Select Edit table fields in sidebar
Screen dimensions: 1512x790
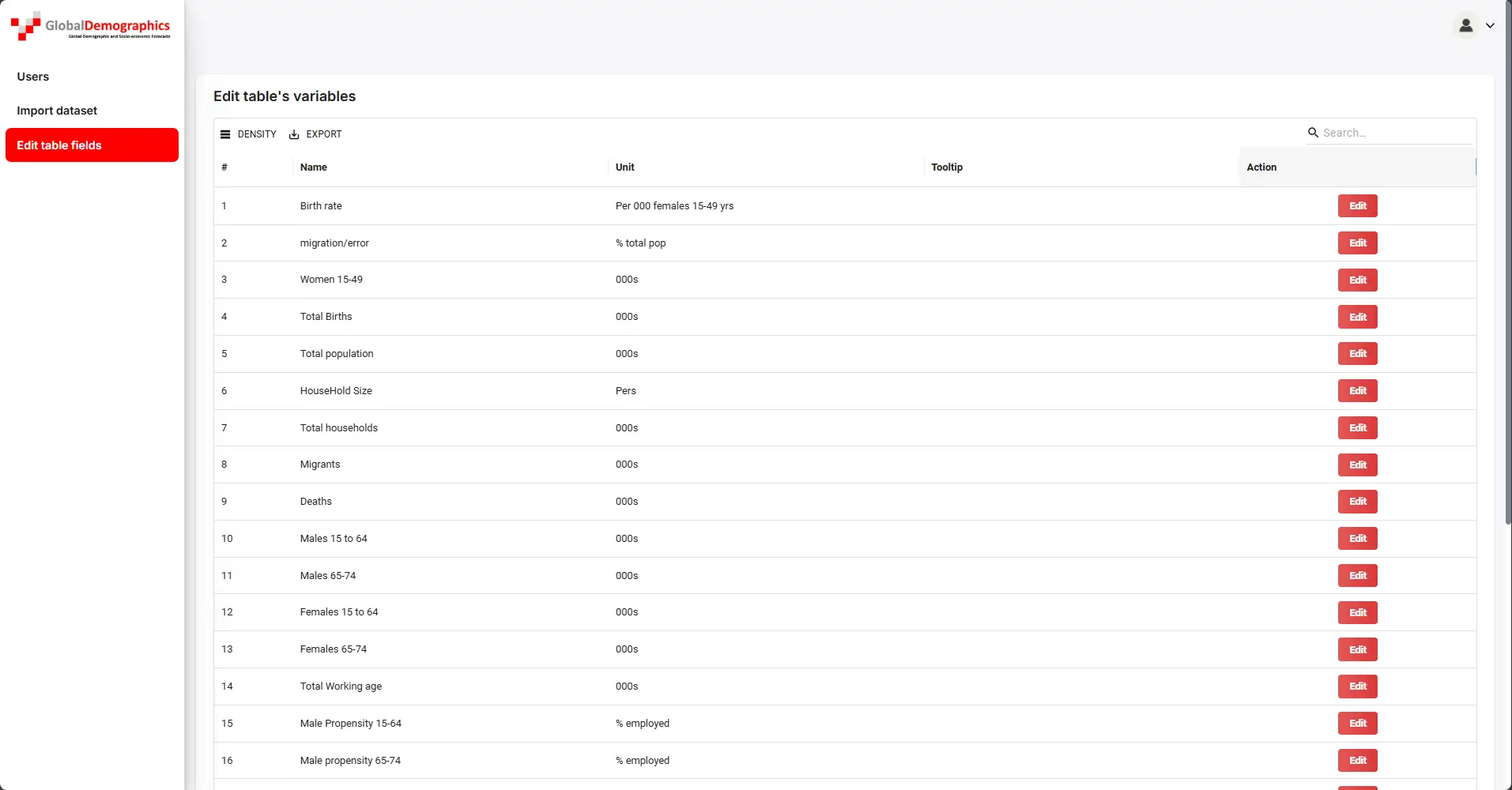92,145
